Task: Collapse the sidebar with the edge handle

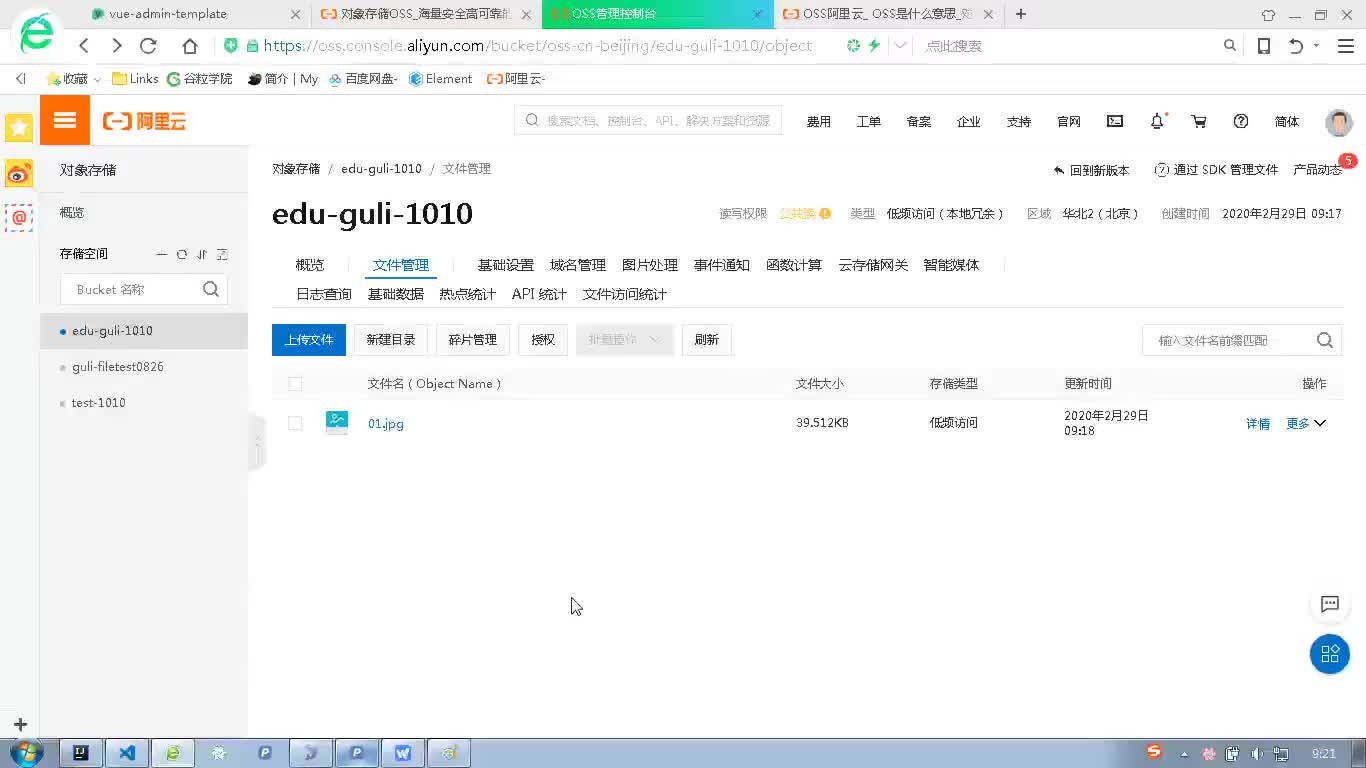Action: point(256,440)
